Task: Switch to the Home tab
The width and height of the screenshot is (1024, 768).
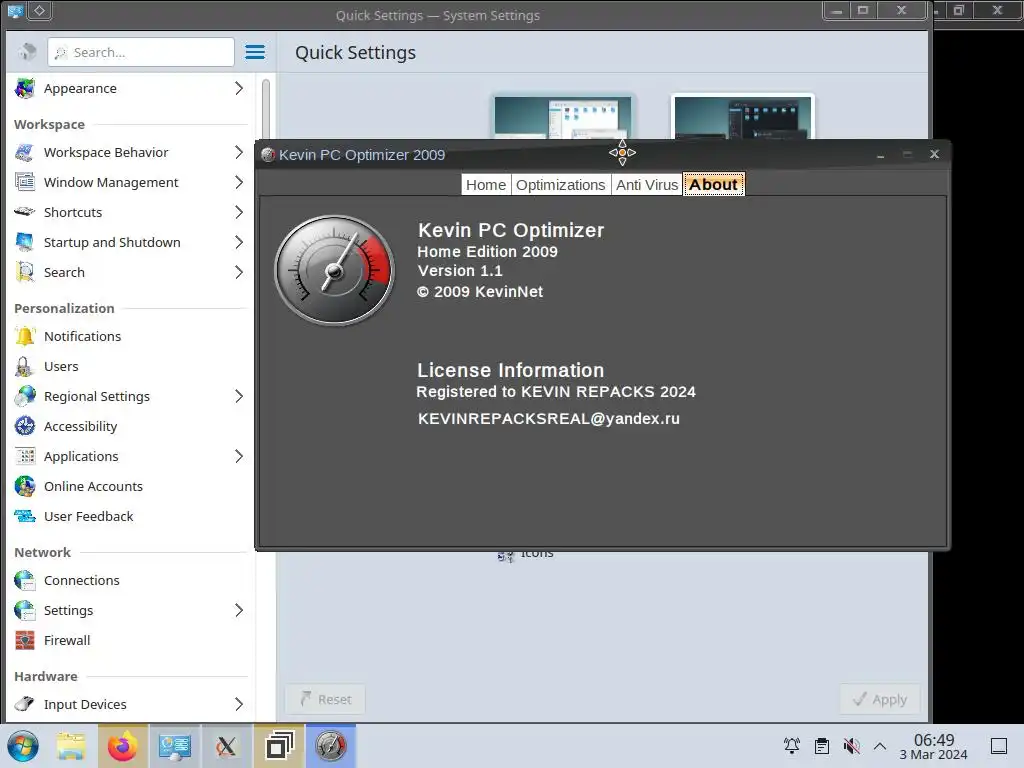Action: point(485,185)
